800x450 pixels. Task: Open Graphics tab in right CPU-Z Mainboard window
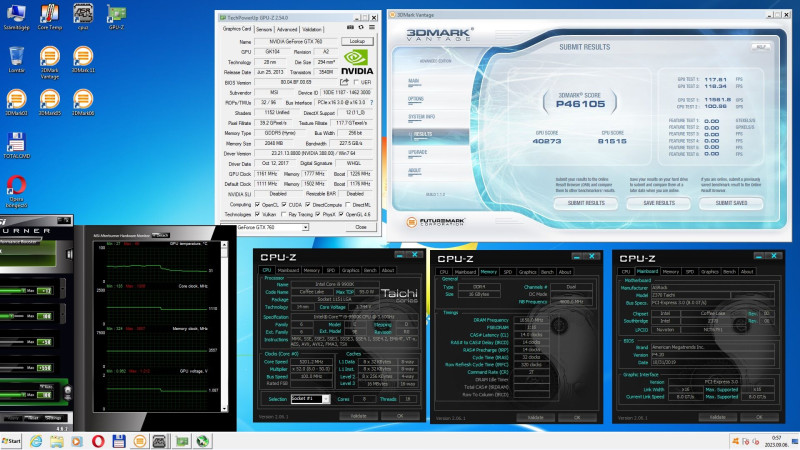pyautogui.click(x=710, y=272)
